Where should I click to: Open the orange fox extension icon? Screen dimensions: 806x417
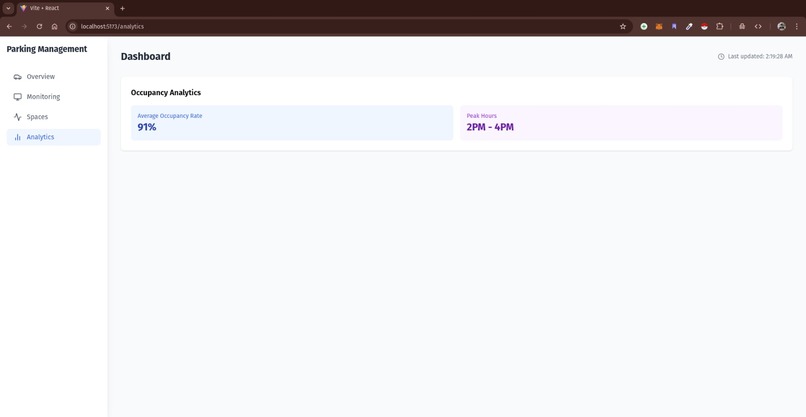(659, 26)
